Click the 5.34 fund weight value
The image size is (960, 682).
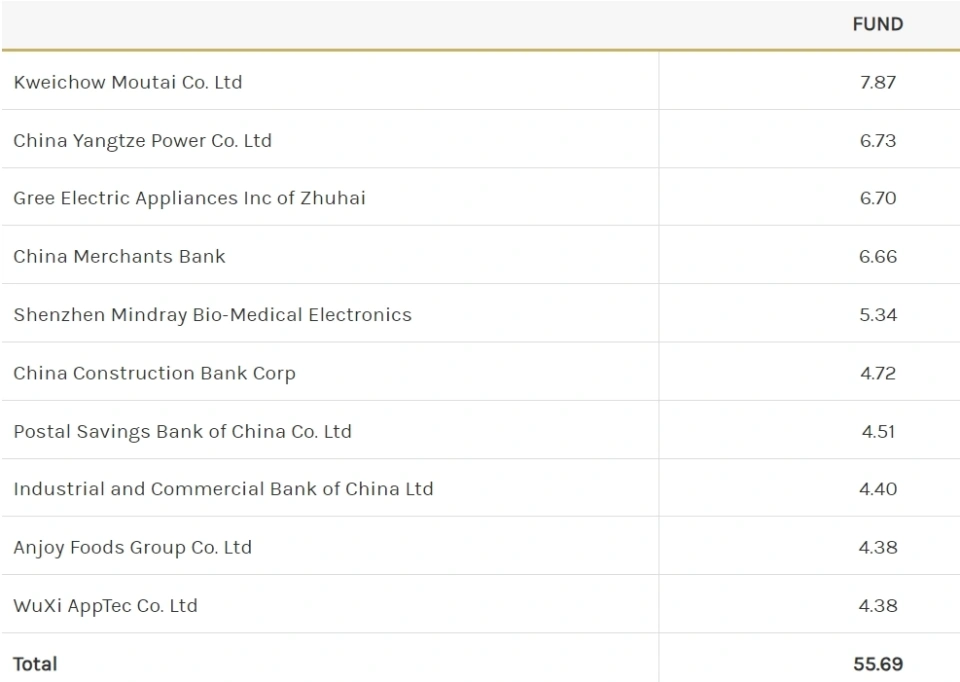pyautogui.click(x=878, y=314)
